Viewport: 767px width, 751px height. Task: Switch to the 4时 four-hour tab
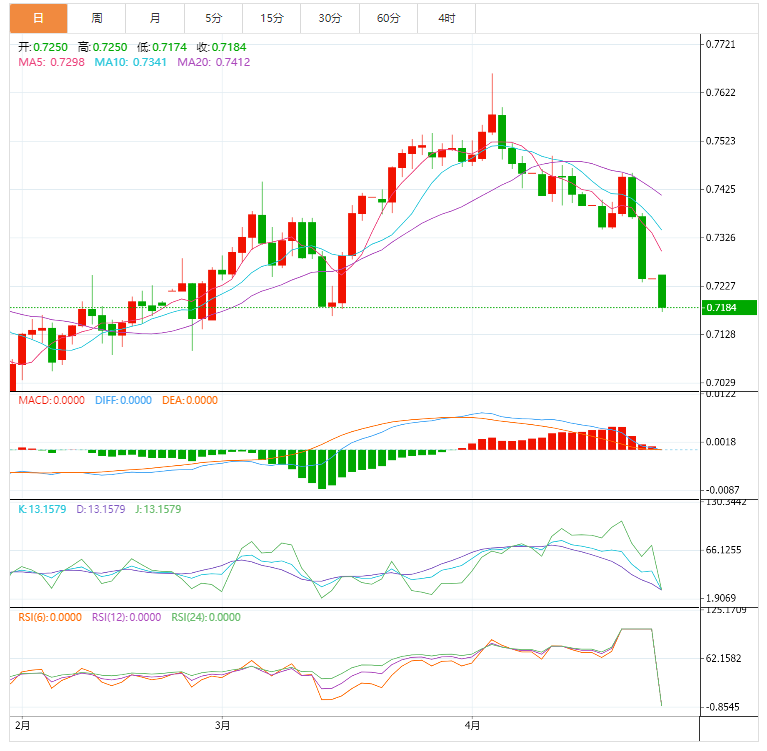click(447, 19)
